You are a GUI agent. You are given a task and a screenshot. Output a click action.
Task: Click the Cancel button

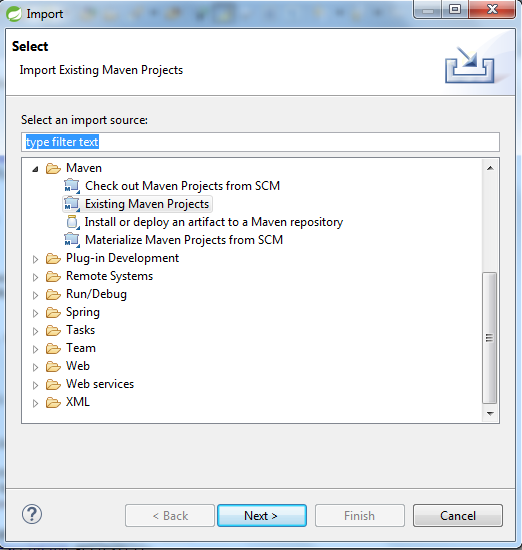tap(457, 515)
